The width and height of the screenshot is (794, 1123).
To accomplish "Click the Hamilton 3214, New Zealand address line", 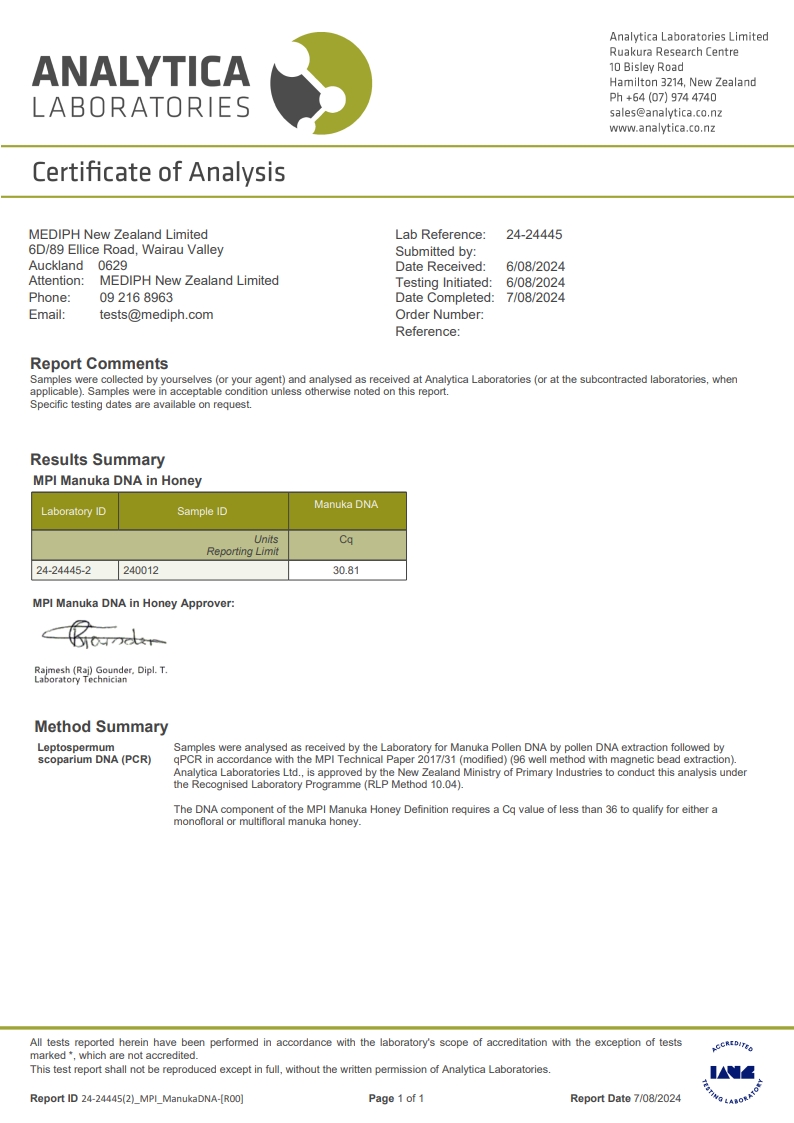I will (682, 82).
